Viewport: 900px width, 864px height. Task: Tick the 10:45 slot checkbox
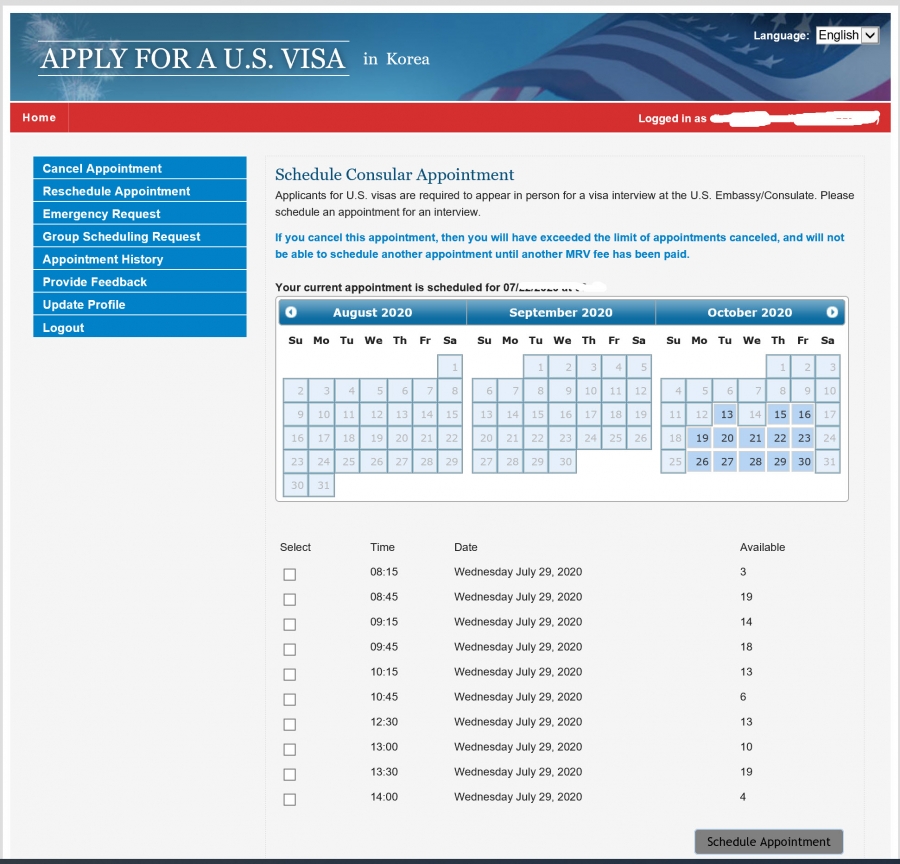coord(290,699)
